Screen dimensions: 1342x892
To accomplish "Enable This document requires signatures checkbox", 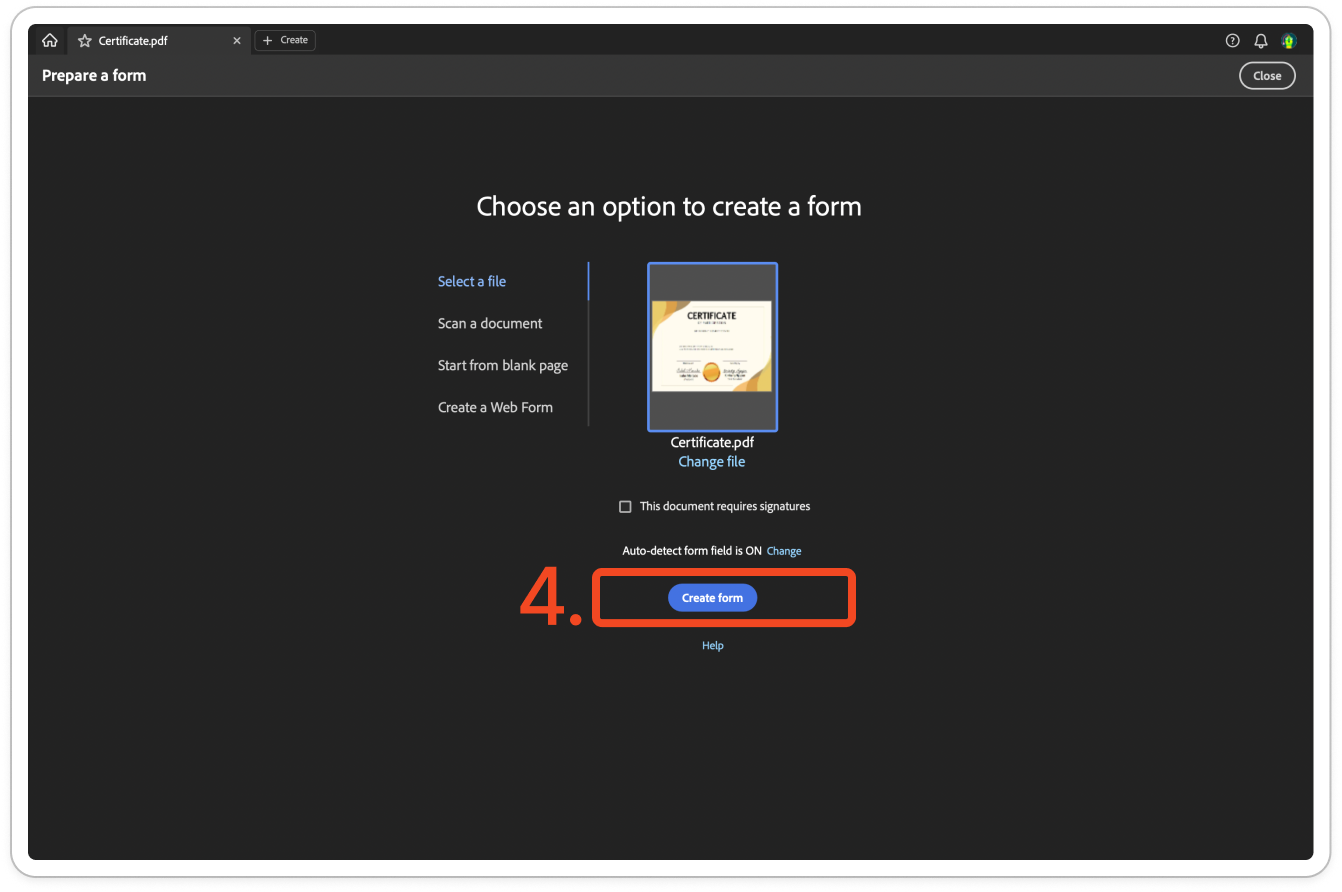I will 625,507.
